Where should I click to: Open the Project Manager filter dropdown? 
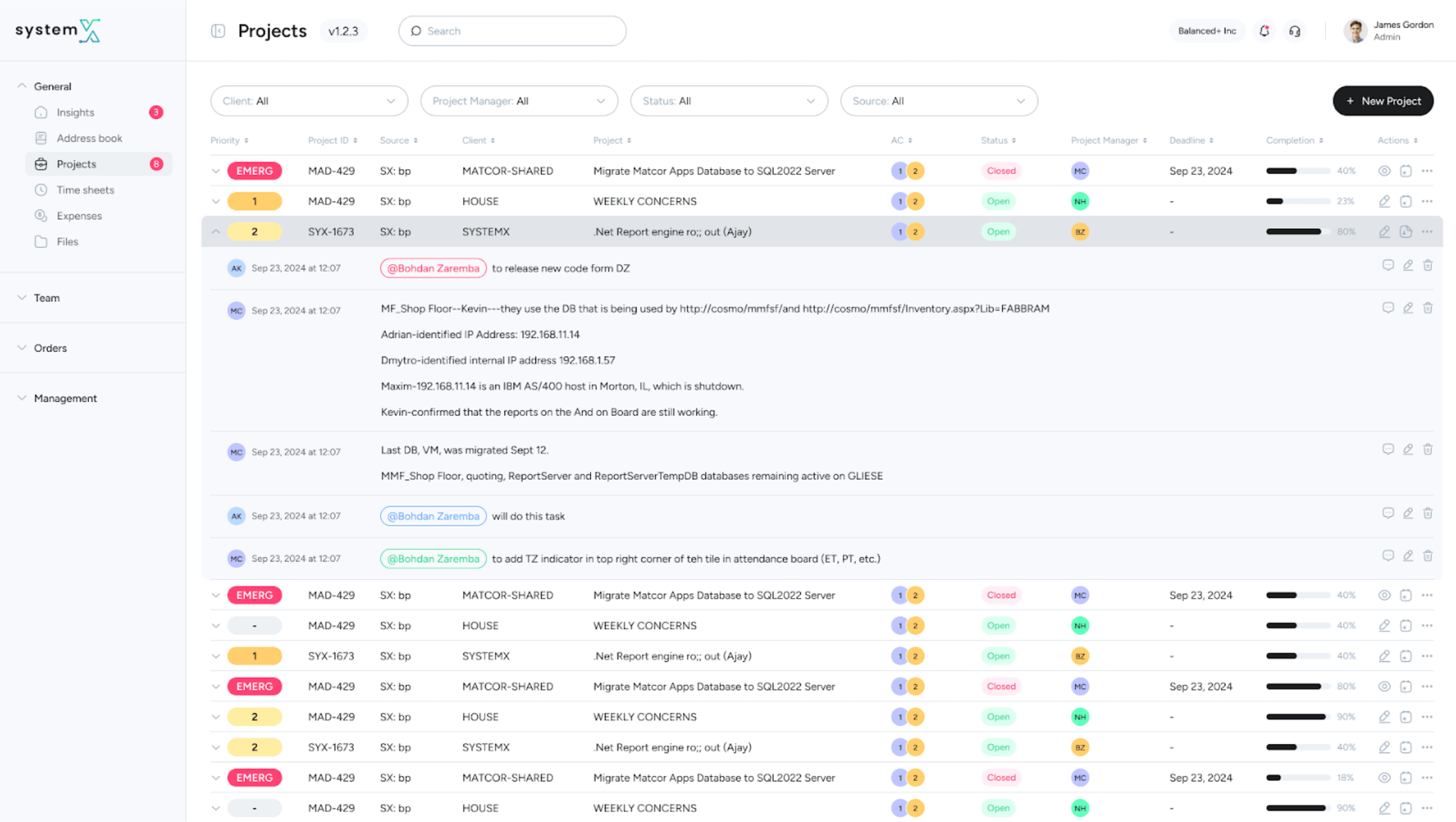tap(519, 100)
